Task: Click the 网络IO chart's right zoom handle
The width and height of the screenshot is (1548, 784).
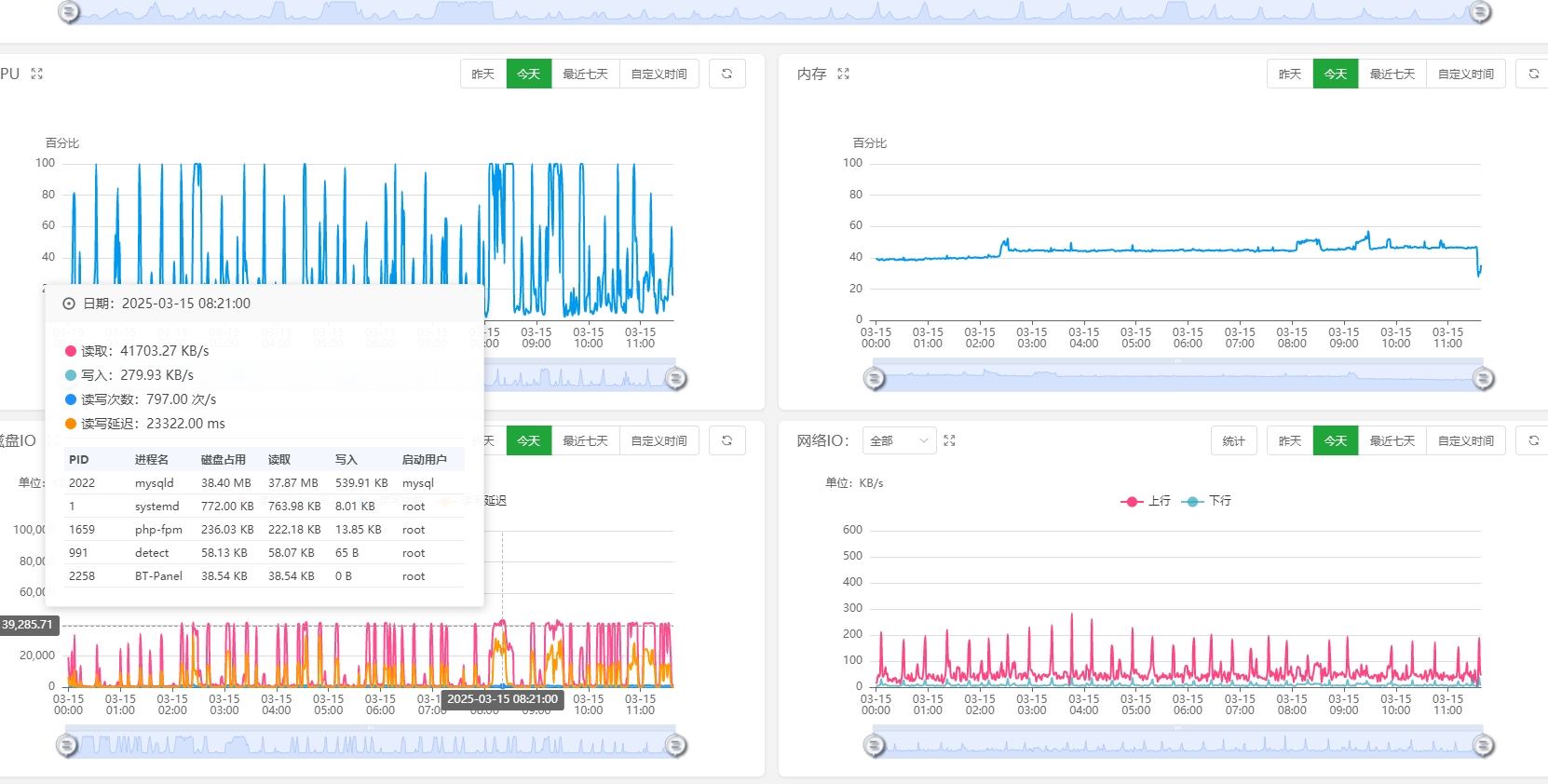Action: [1483, 745]
